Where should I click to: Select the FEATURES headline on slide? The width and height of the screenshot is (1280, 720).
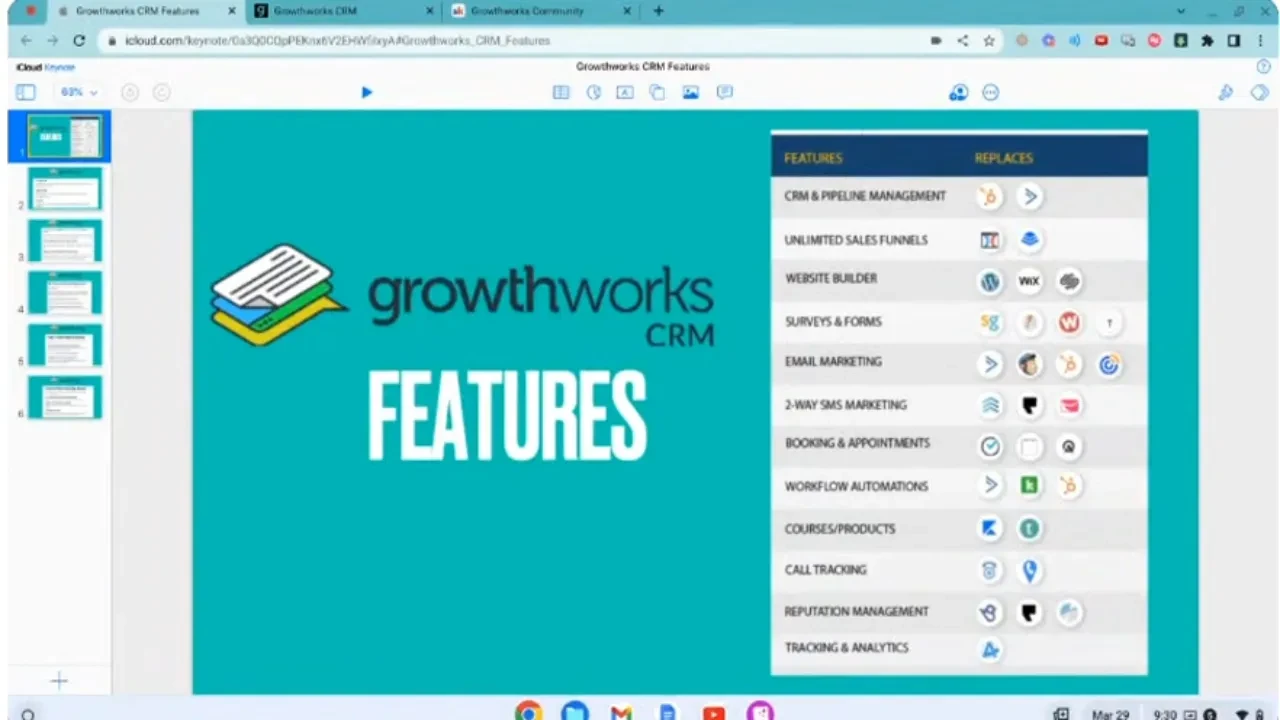[x=507, y=415]
